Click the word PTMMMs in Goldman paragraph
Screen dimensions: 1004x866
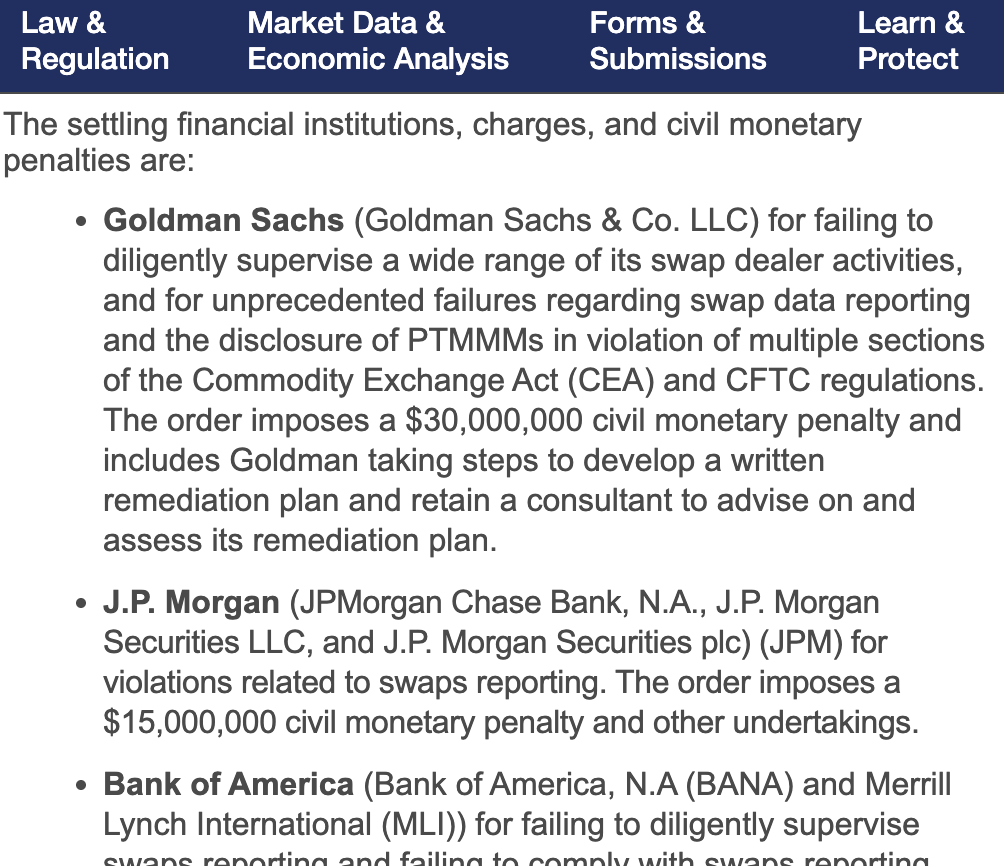coord(476,340)
